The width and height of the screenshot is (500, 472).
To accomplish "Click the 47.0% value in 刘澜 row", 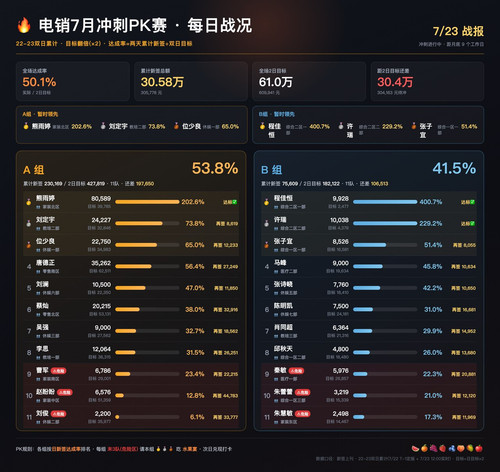I will (195, 288).
